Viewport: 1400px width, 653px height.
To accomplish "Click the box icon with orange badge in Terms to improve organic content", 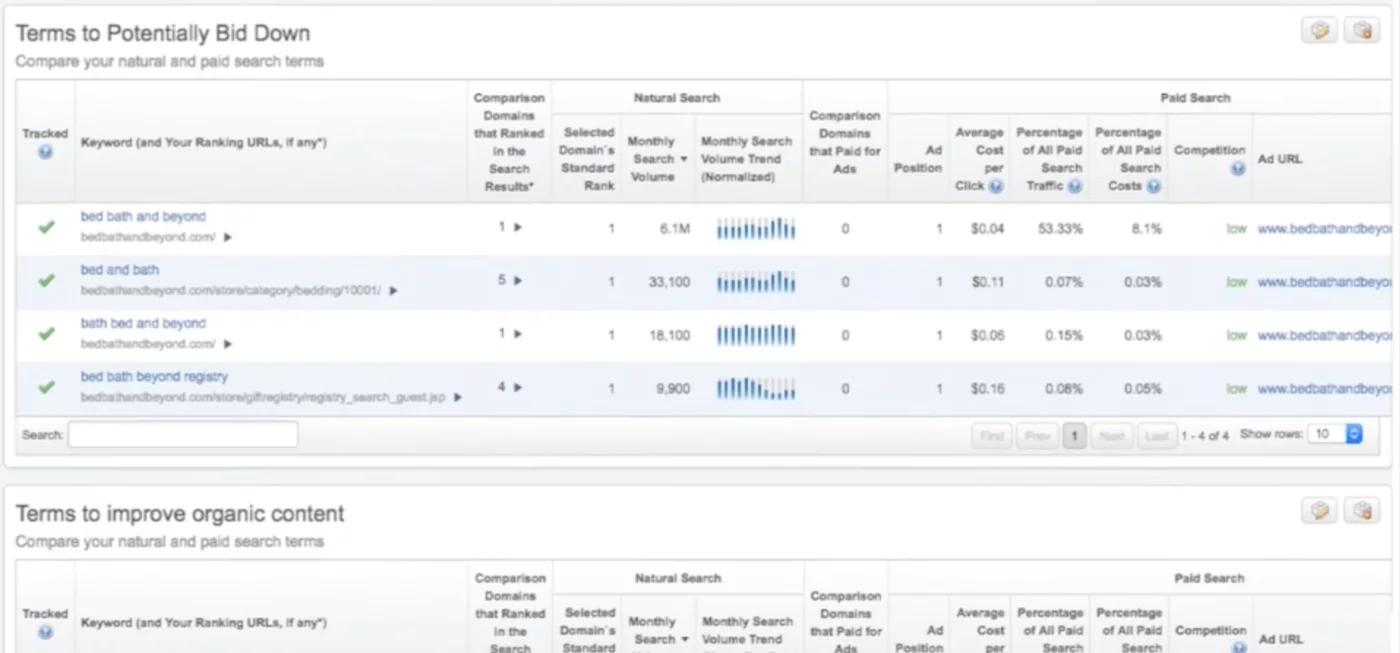I will click(x=1362, y=511).
